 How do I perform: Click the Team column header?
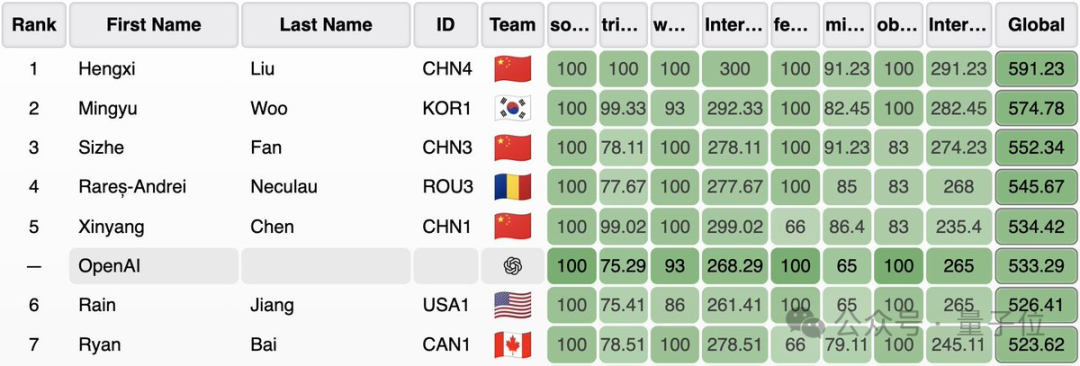click(x=512, y=25)
